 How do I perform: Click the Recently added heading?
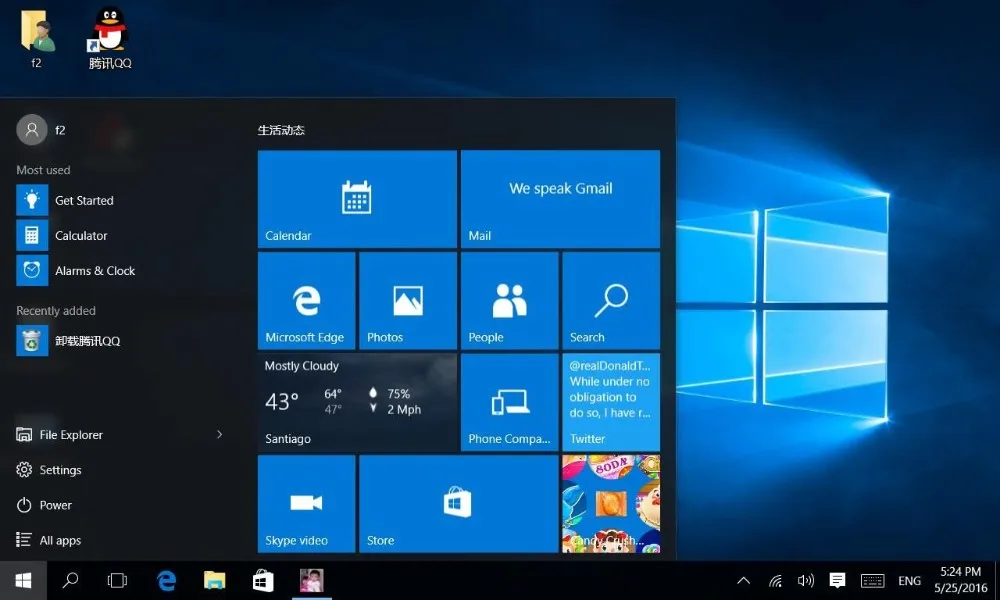pos(56,311)
